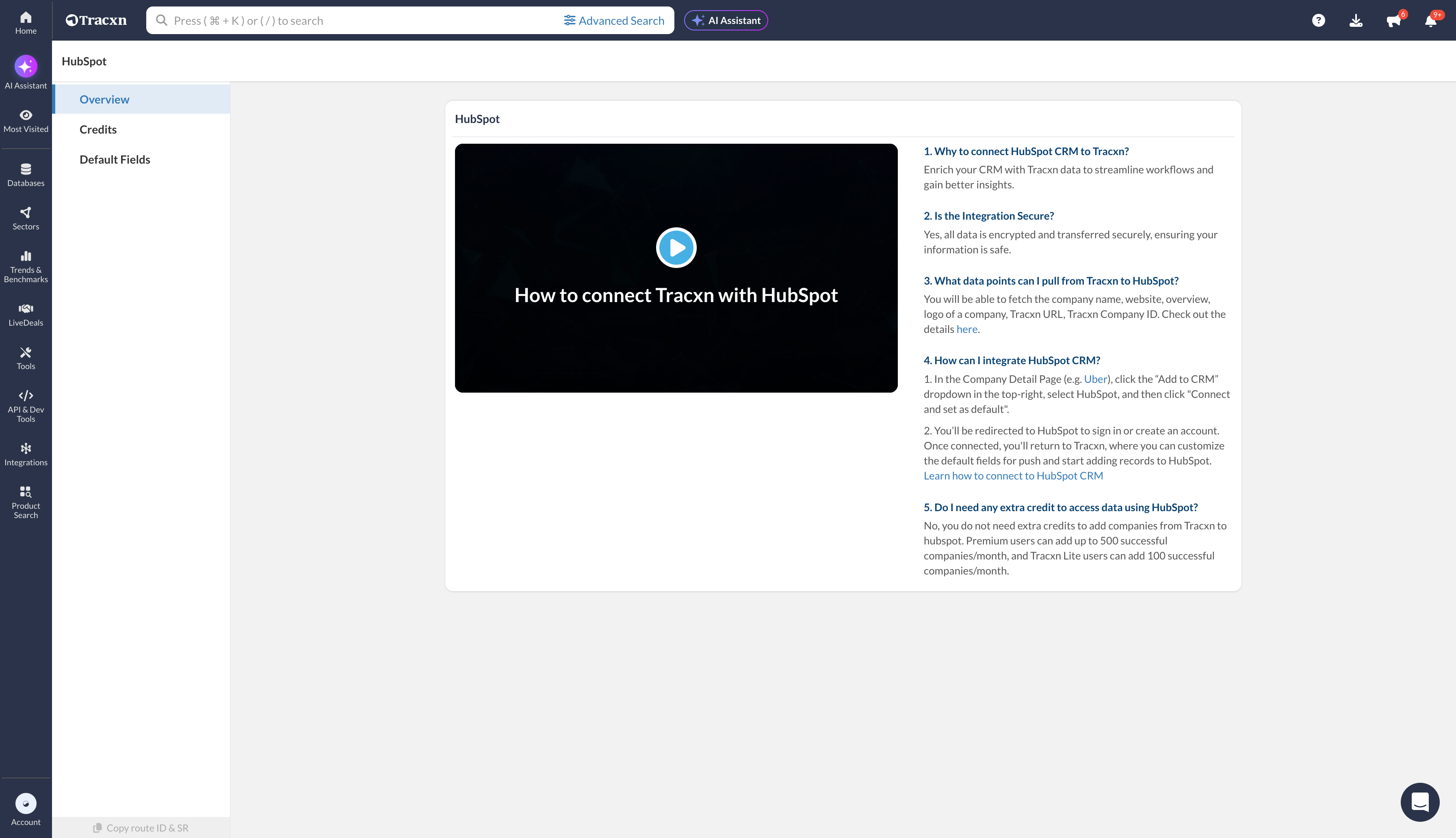Open Databases in the sidebar
Image resolution: width=1456 pixels, height=838 pixels.
tap(26, 175)
